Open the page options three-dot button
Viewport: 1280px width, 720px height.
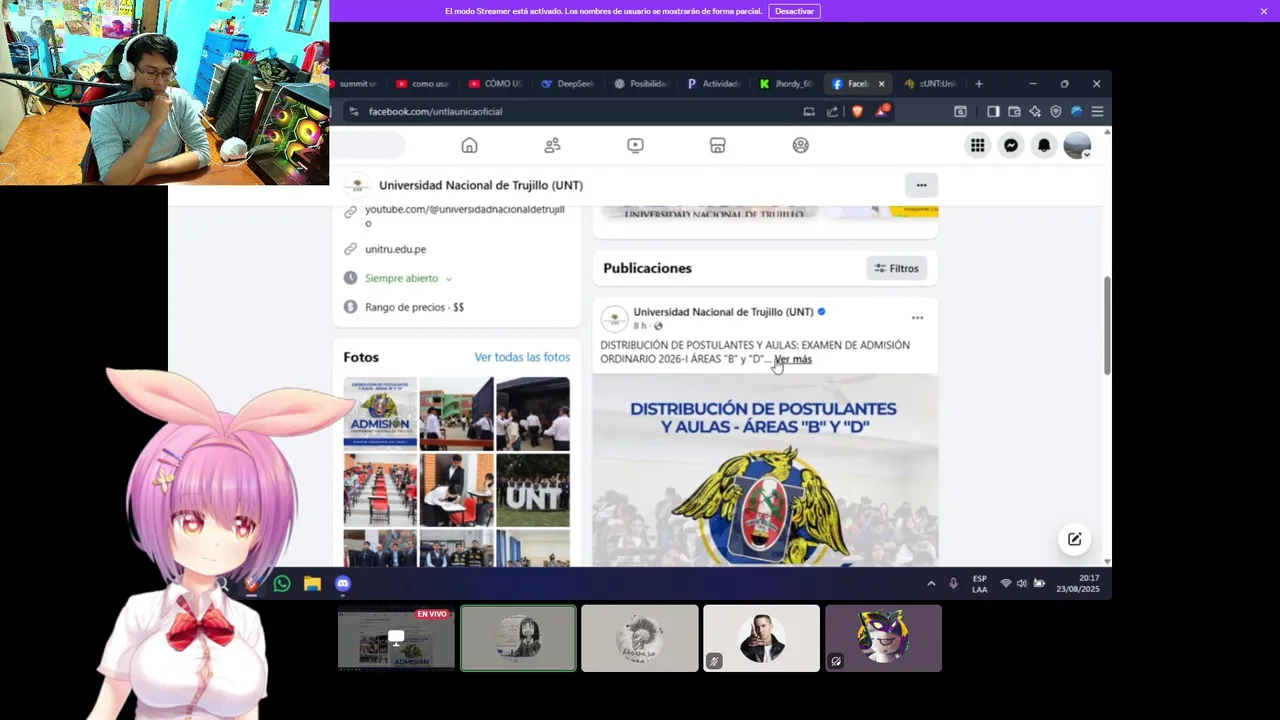point(921,185)
